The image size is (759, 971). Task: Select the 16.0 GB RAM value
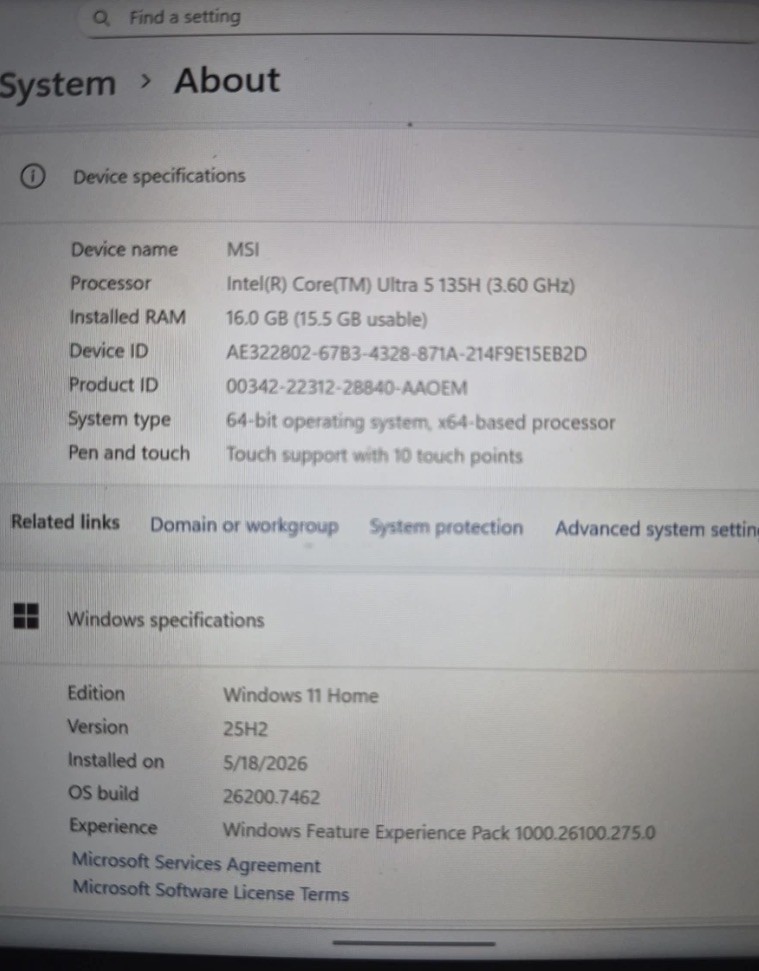[327, 320]
